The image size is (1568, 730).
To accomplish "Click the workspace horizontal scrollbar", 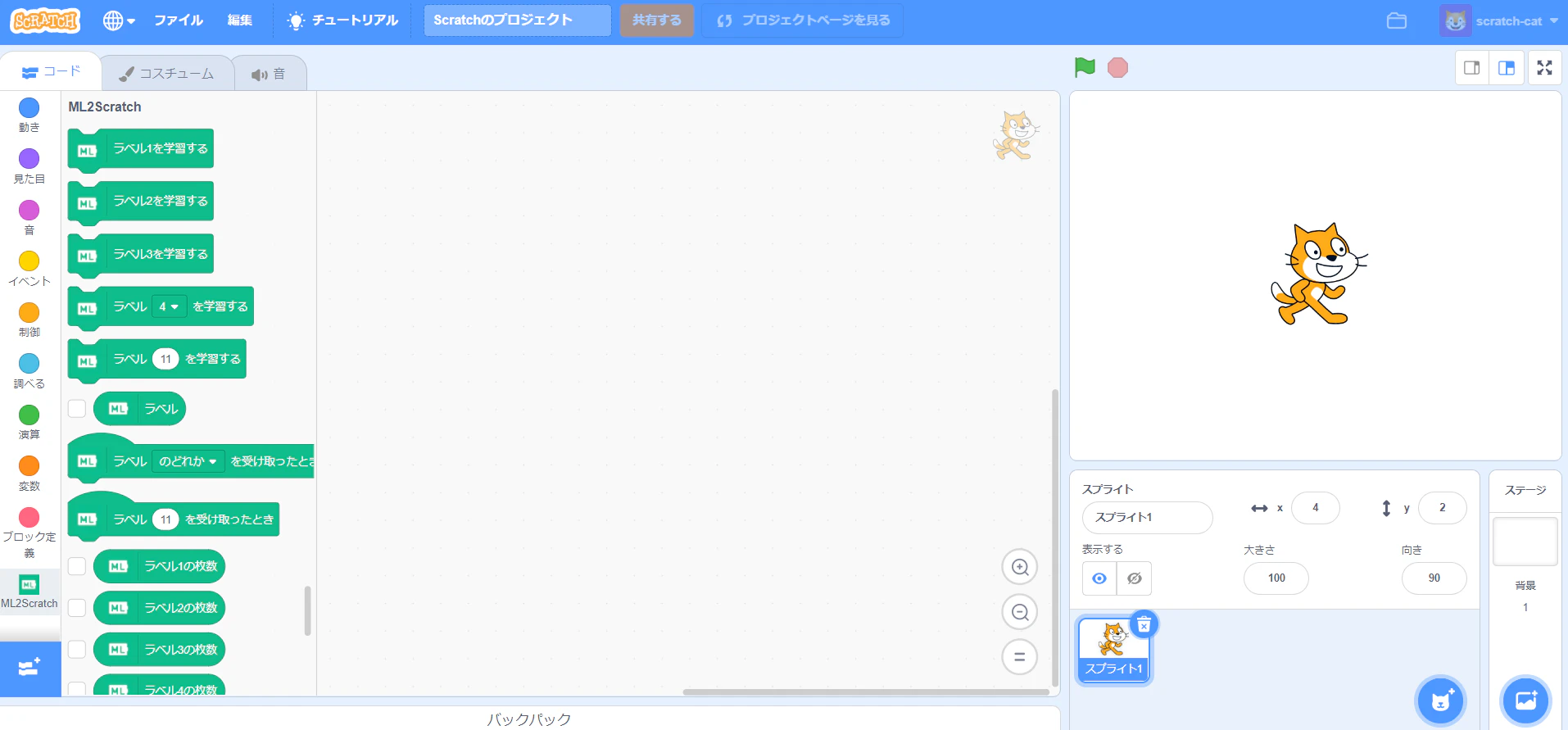I will click(x=866, y=692).
